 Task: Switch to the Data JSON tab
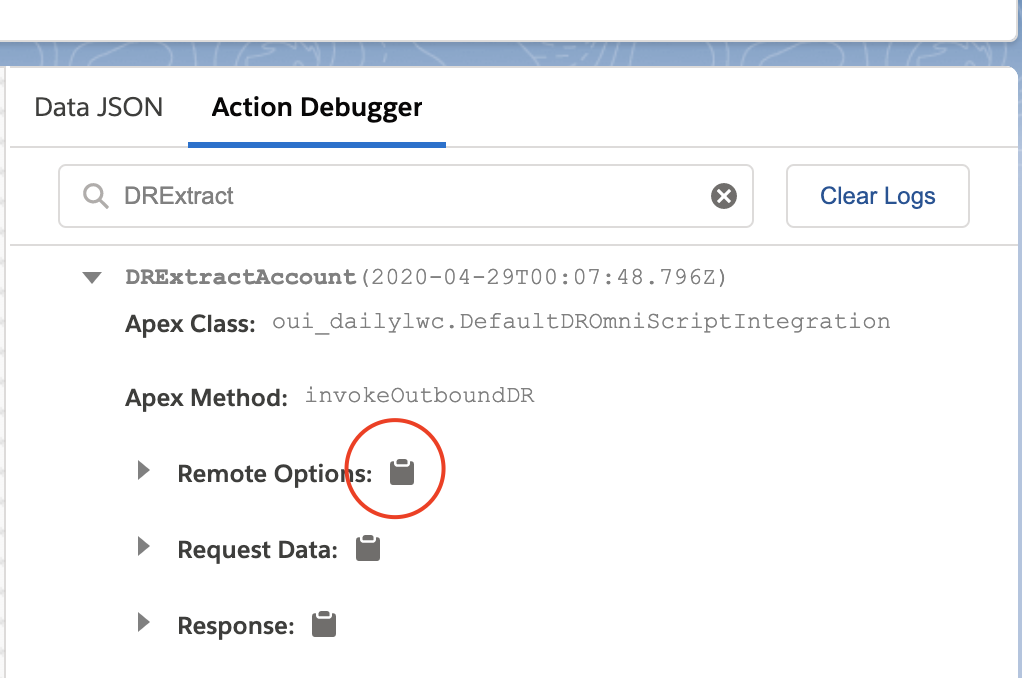98,107
